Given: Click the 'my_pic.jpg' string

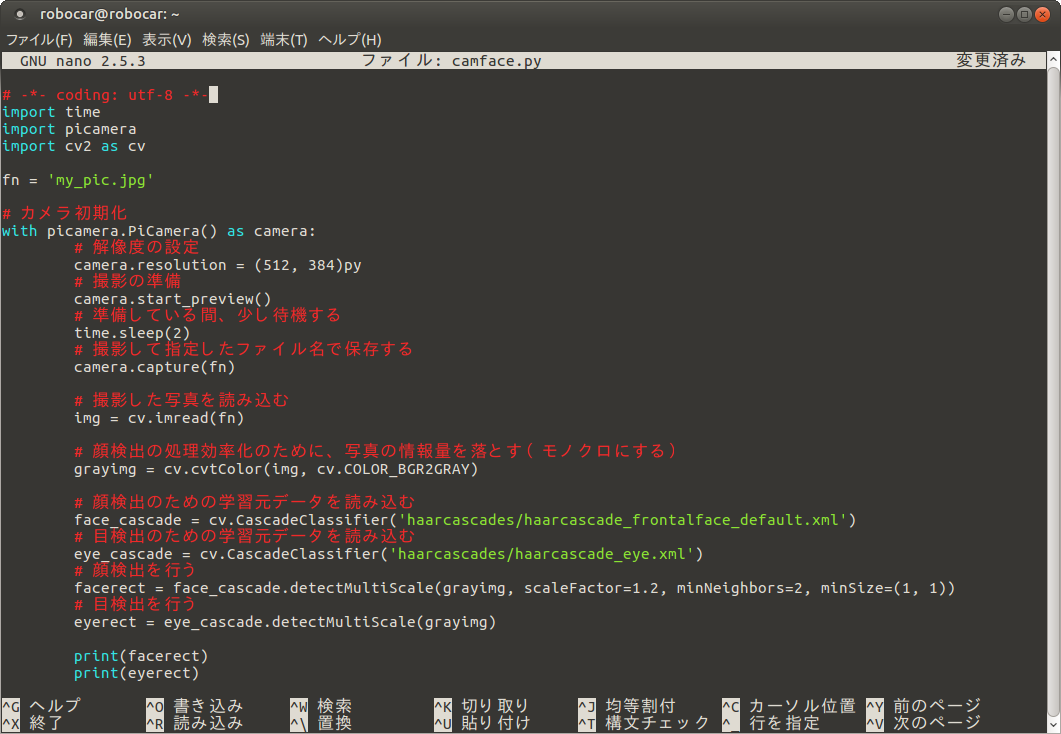Looking at the screenshot, I should tap(101, 181).
